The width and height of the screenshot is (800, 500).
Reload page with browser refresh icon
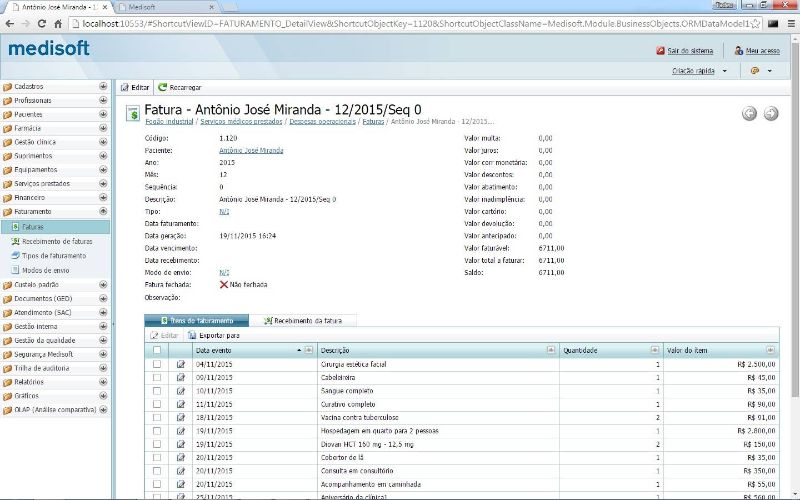pyautogui.click(x=42, y=23)
